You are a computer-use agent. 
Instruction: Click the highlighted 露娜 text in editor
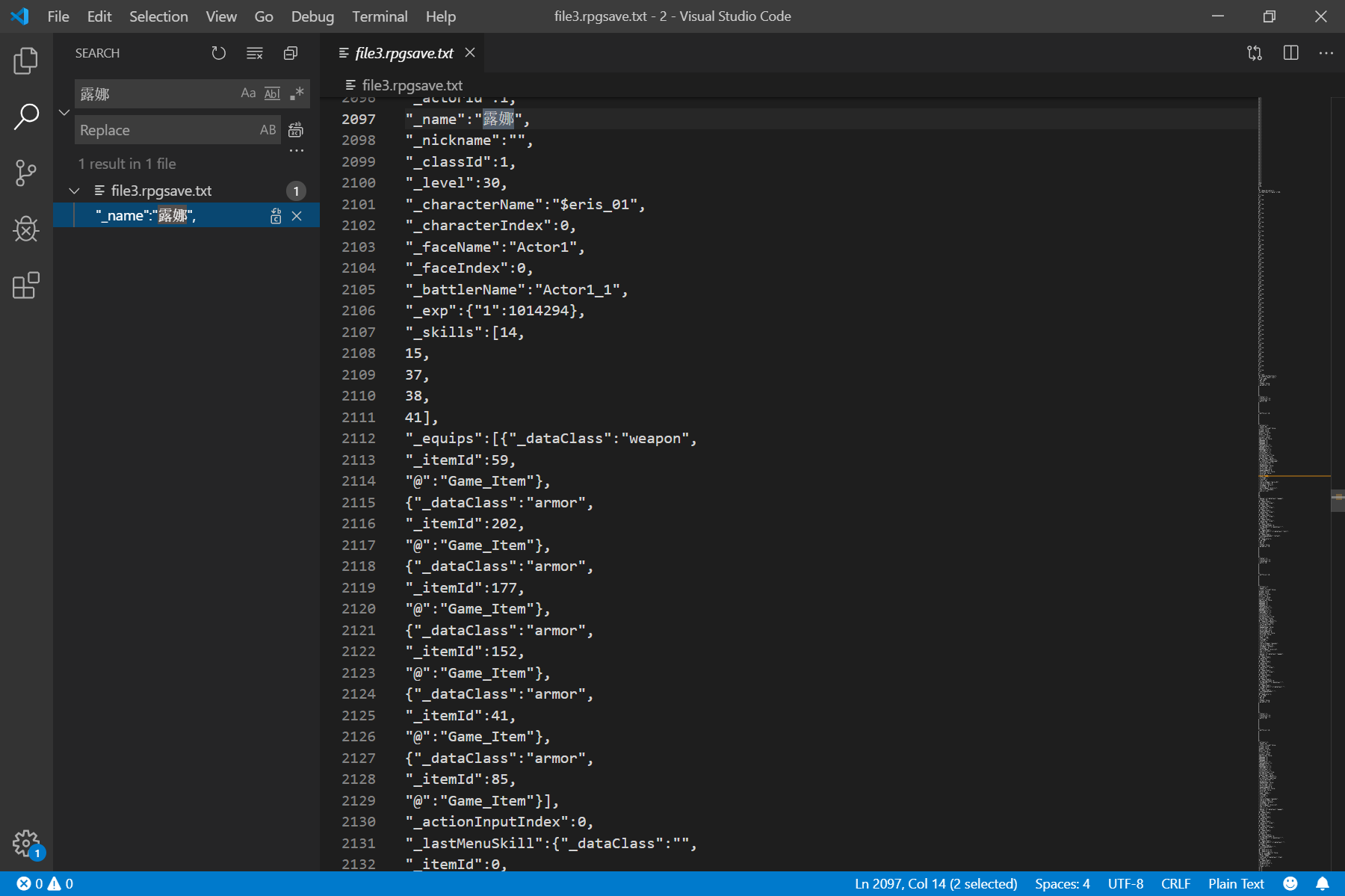498,120
